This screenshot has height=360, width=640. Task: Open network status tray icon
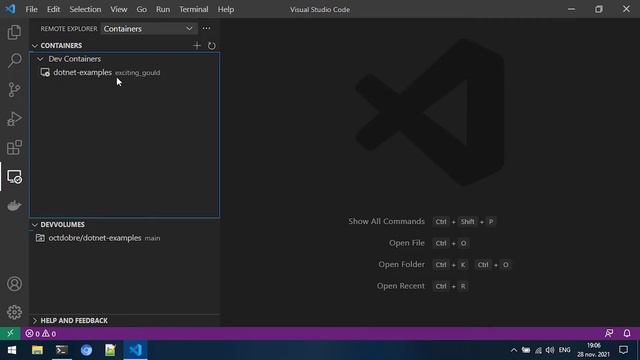point(538,350)
